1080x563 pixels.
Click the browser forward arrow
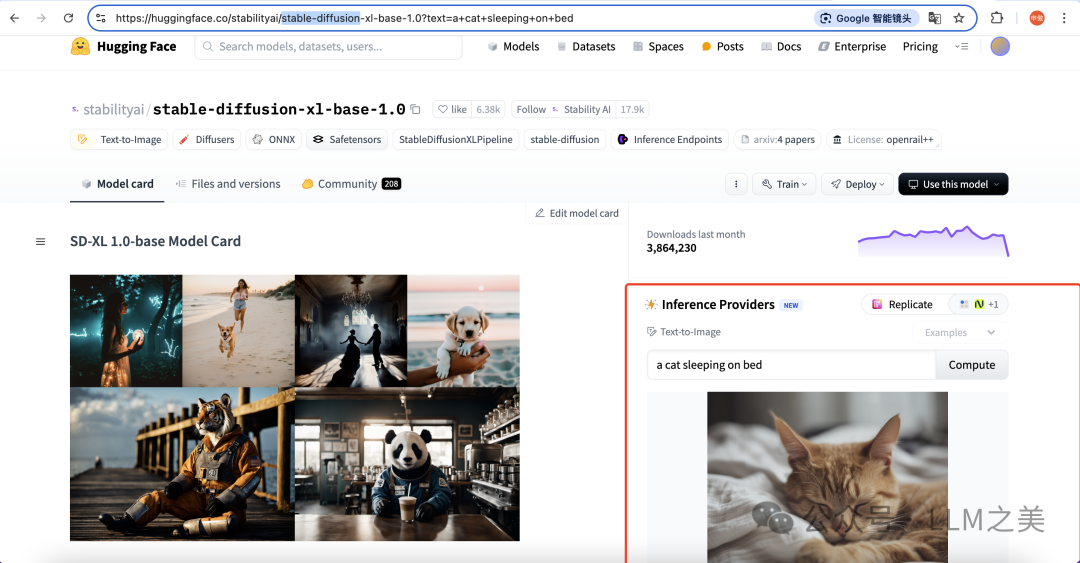(x=41, y=18)
